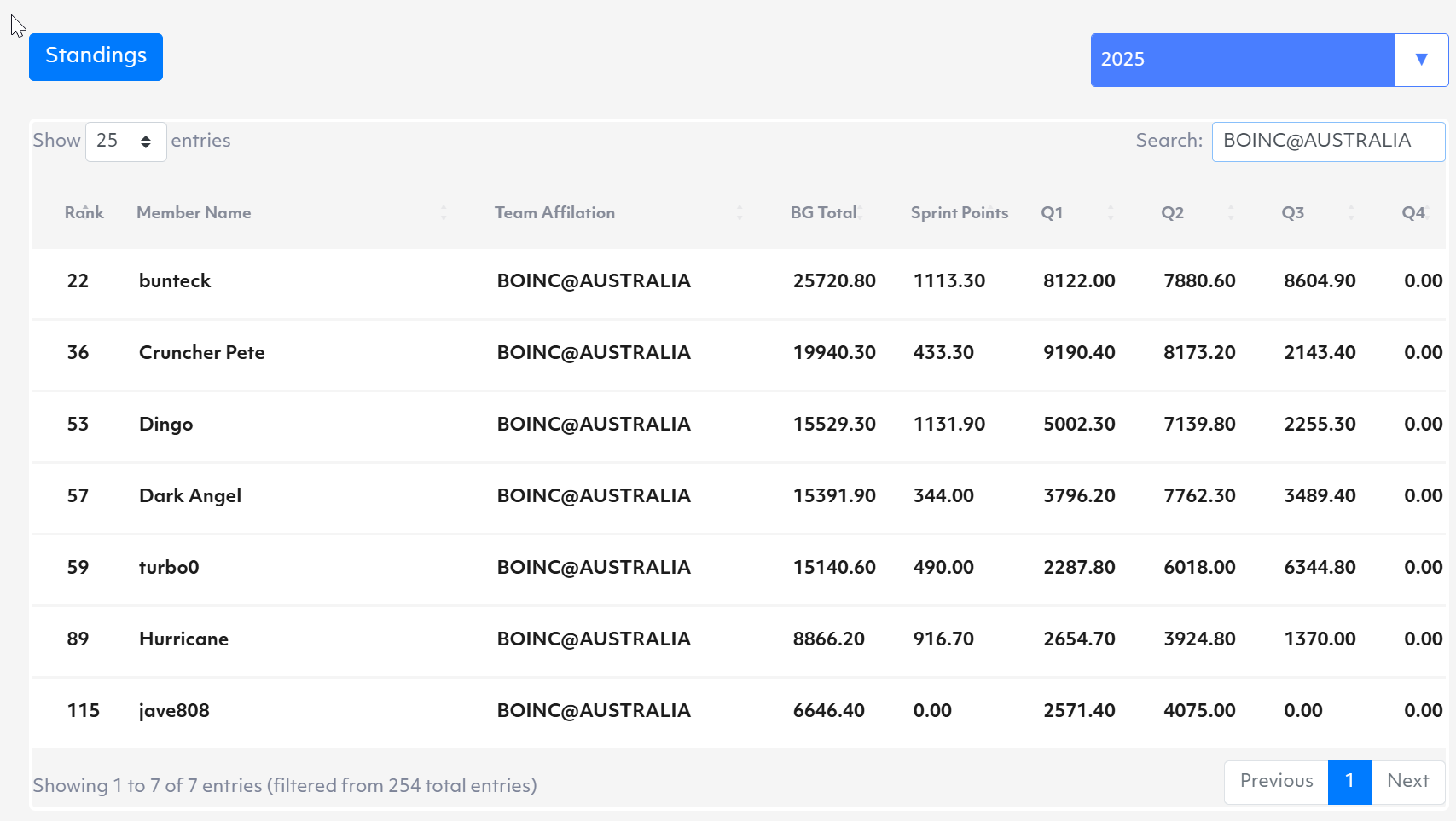Sort by Q2 column header
The height and width of the screenshot is (821, 1456).
[x=1172, y=213]
